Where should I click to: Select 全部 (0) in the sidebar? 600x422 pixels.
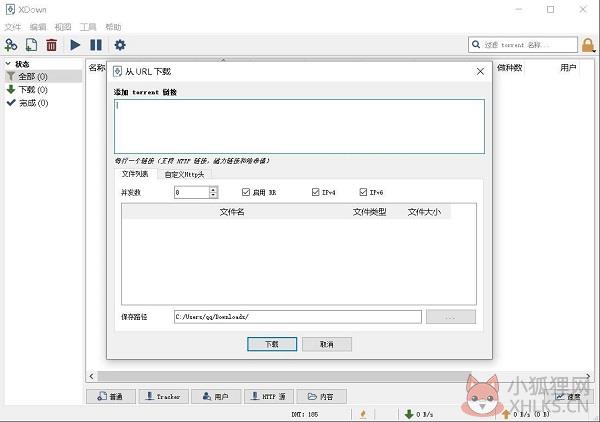click(x=43, y=77)
